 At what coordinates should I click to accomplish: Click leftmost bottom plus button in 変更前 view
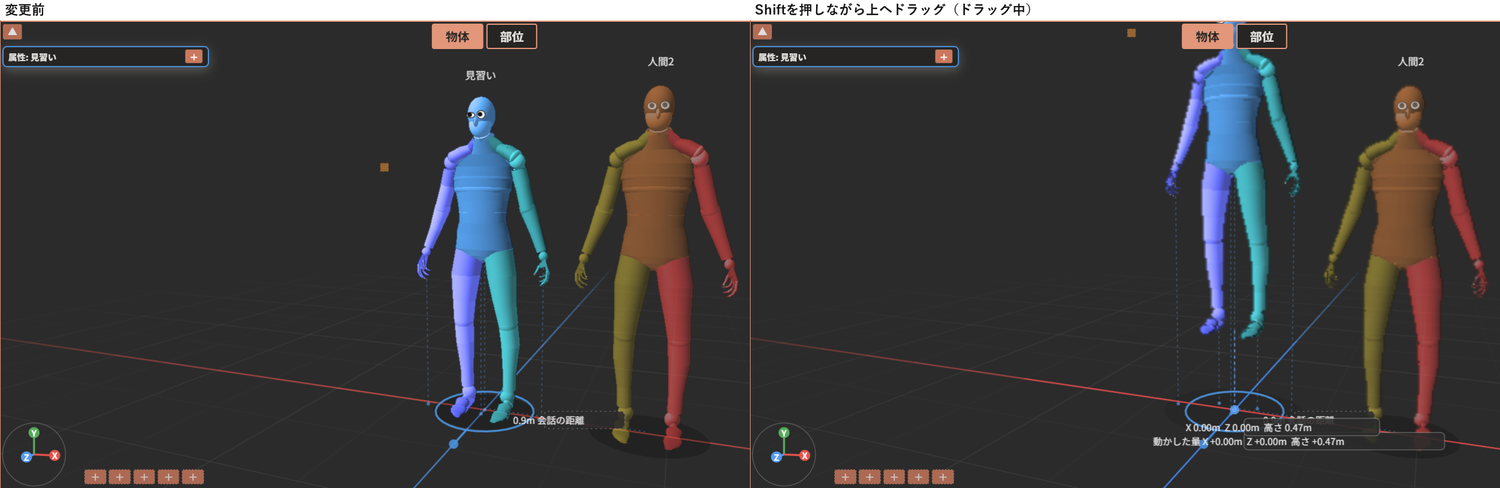point(95,477)
